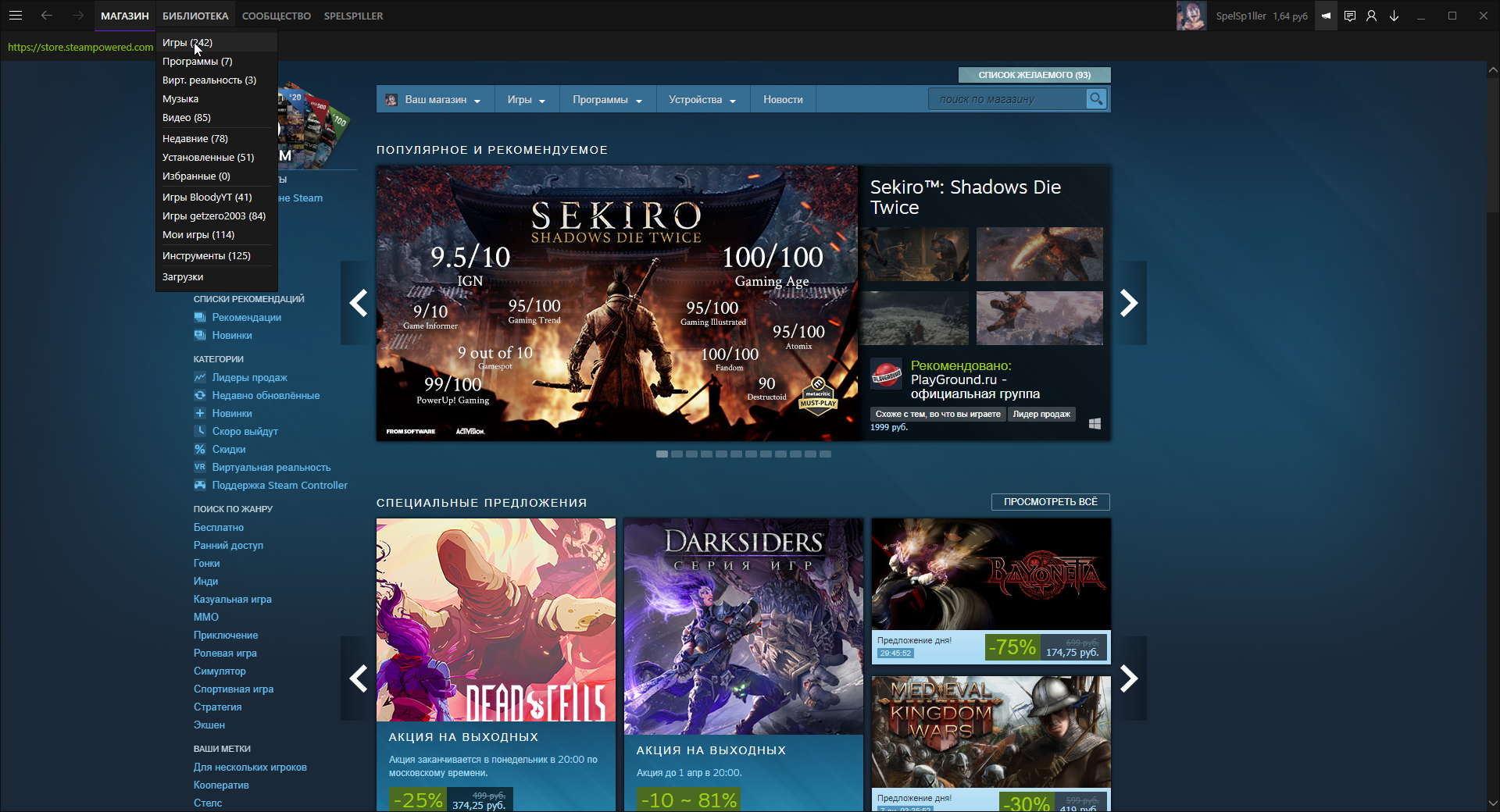Select Установленные (51) menu entry

point(216,158)
